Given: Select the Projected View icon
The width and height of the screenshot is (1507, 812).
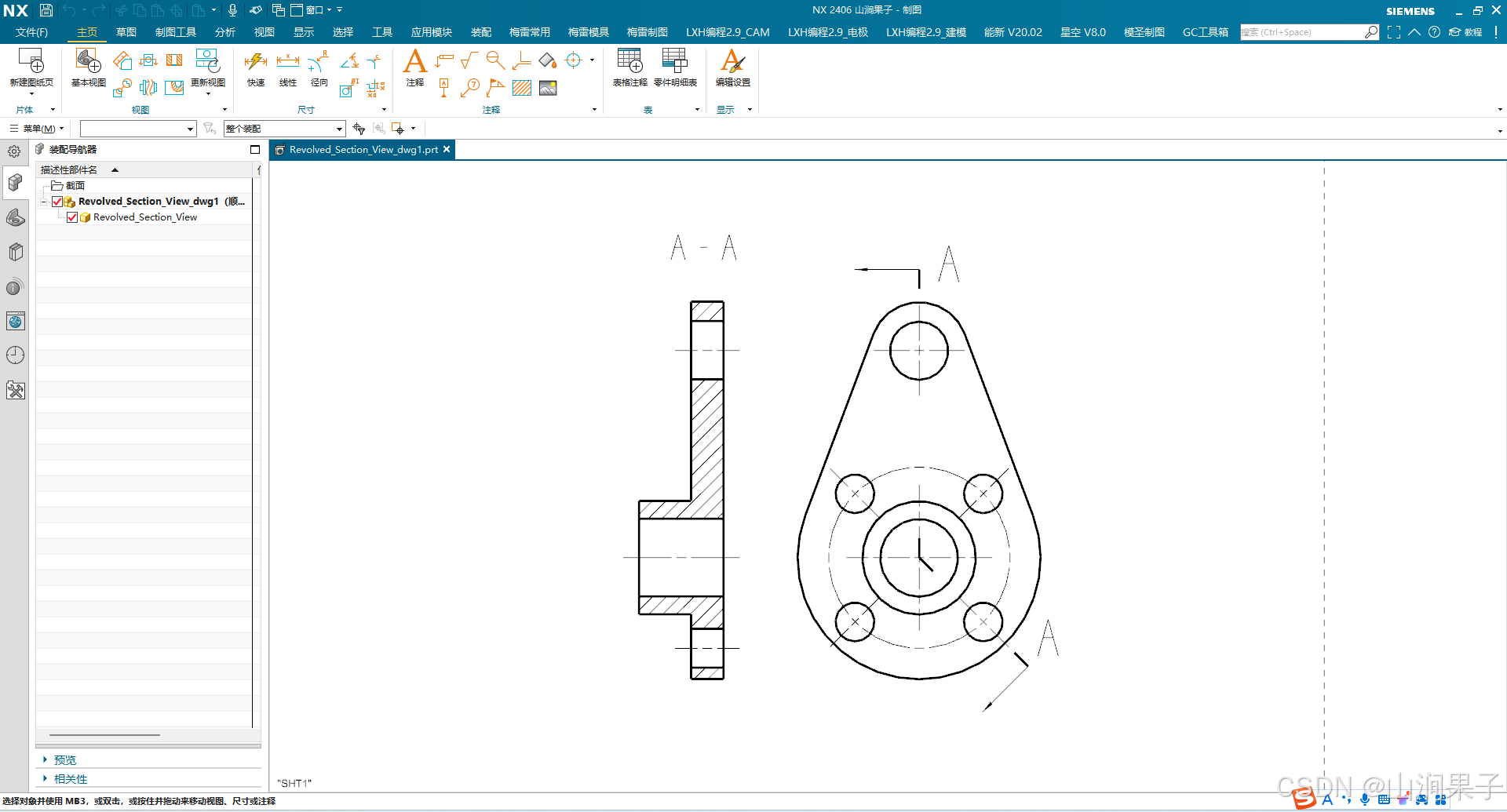Looking at the screenshot, I should point(122,60).
